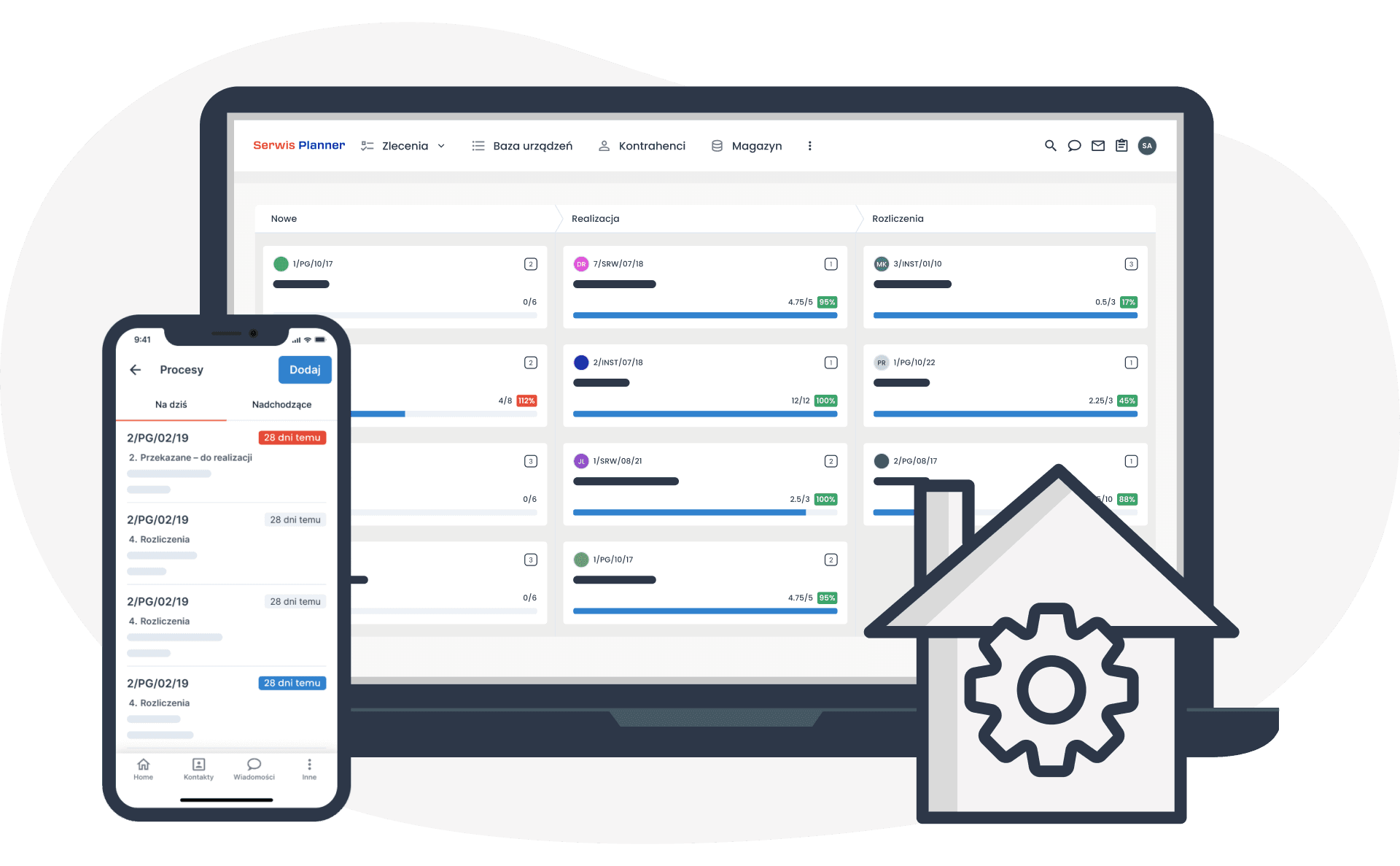The height and width of the screenshot is (866, 1400).
Task: Click the 95% badge on 7/SRW/07/18
Action: tap(827, 302)
